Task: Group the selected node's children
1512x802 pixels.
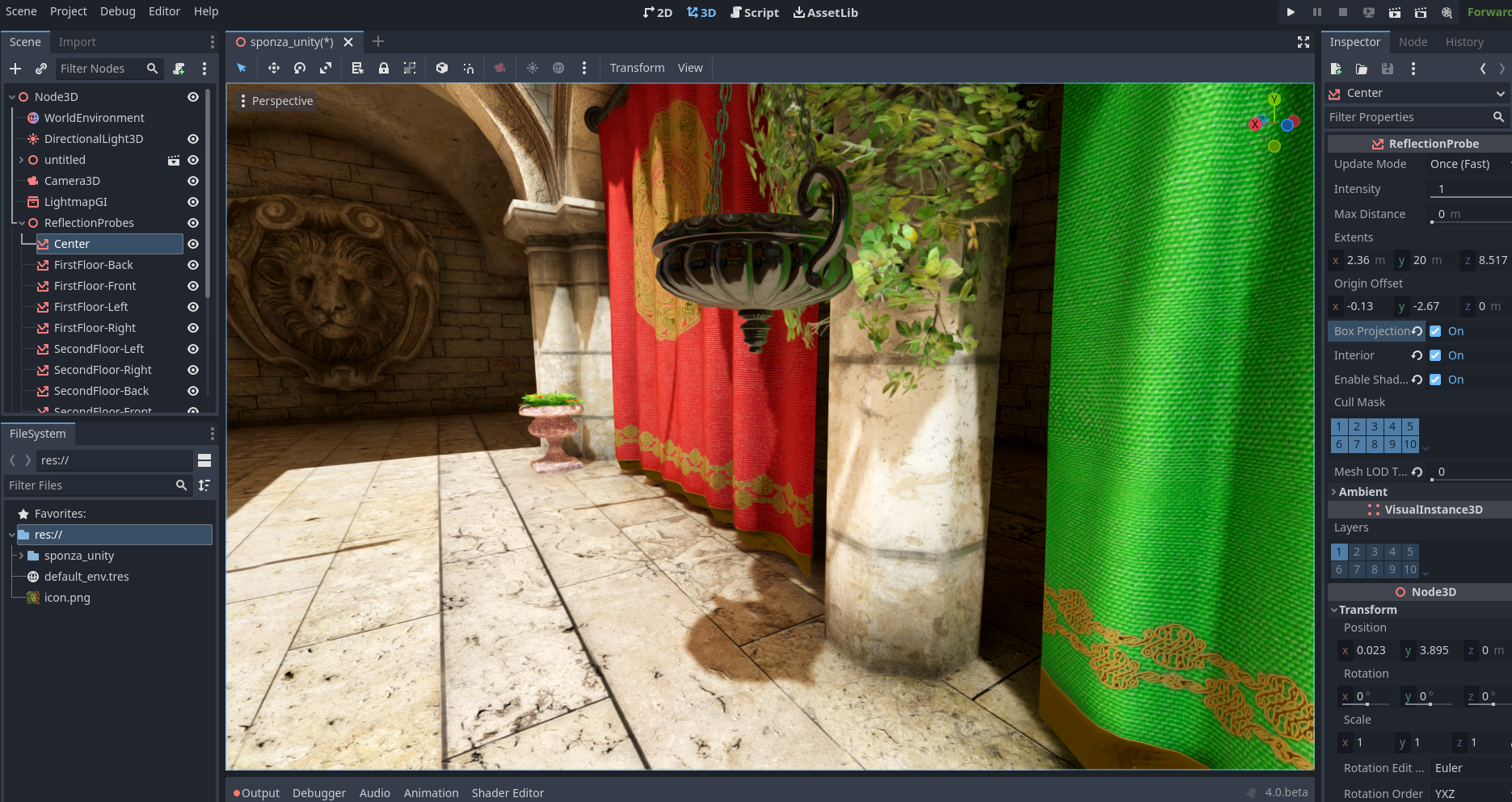Action: pos(410,68)
